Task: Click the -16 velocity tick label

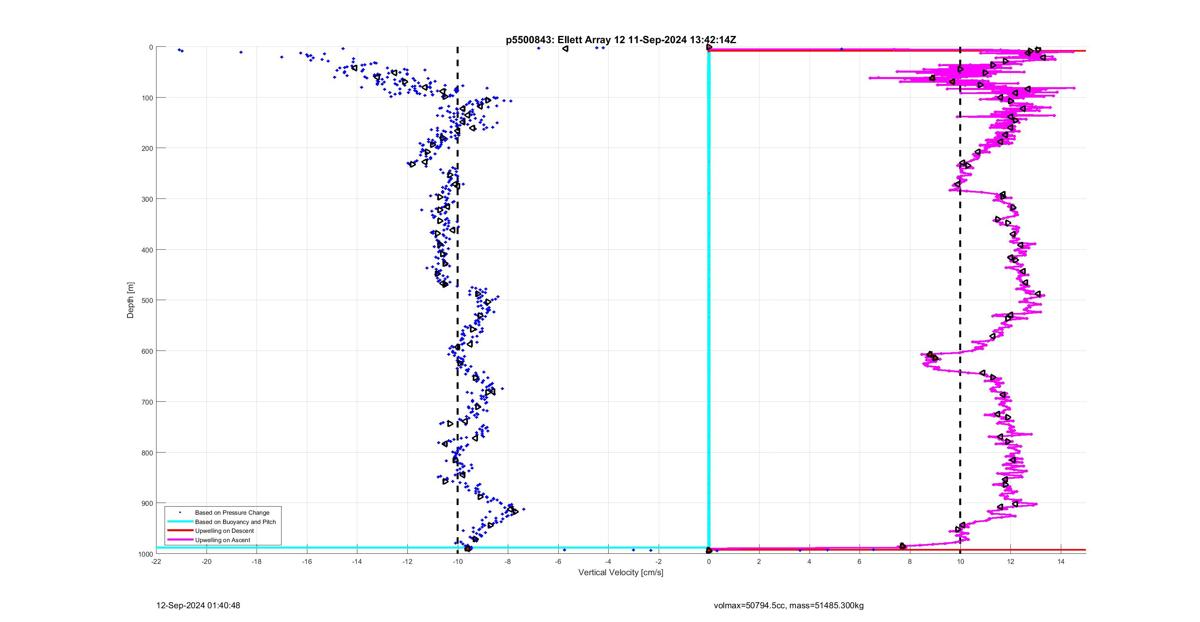Action: [307, 562]
